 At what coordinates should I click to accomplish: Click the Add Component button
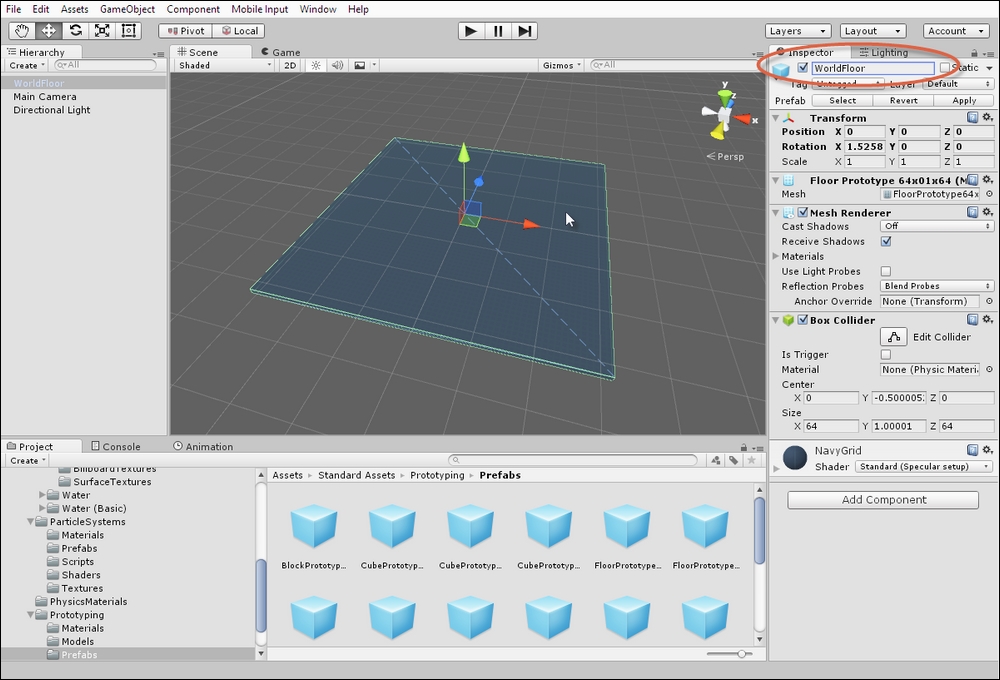tap(883, 500)
